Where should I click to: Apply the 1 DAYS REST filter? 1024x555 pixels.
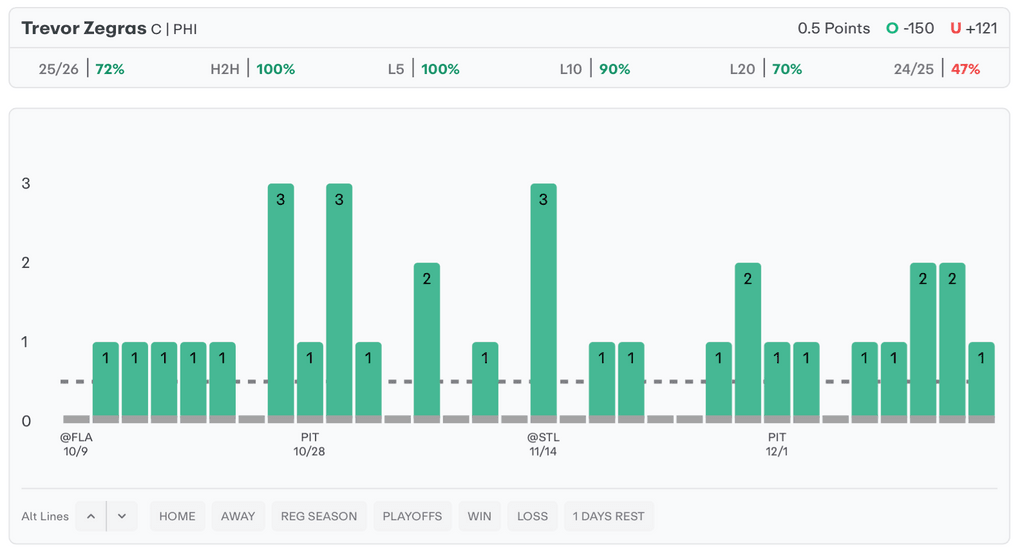coord(608,516)
